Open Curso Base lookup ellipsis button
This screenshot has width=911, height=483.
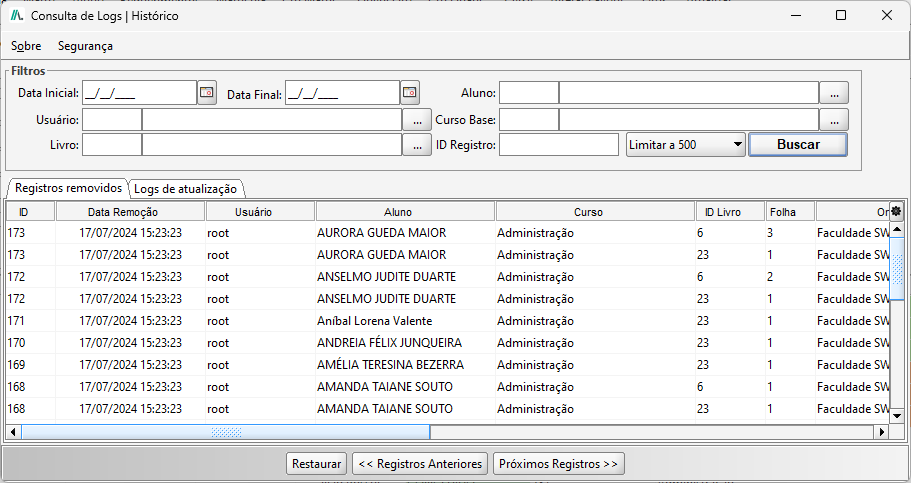(834, 120)
